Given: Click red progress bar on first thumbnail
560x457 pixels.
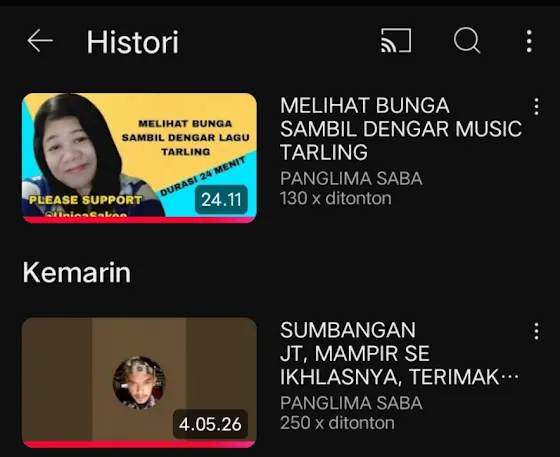Looking at the screenshot, I should pos(139,220).
